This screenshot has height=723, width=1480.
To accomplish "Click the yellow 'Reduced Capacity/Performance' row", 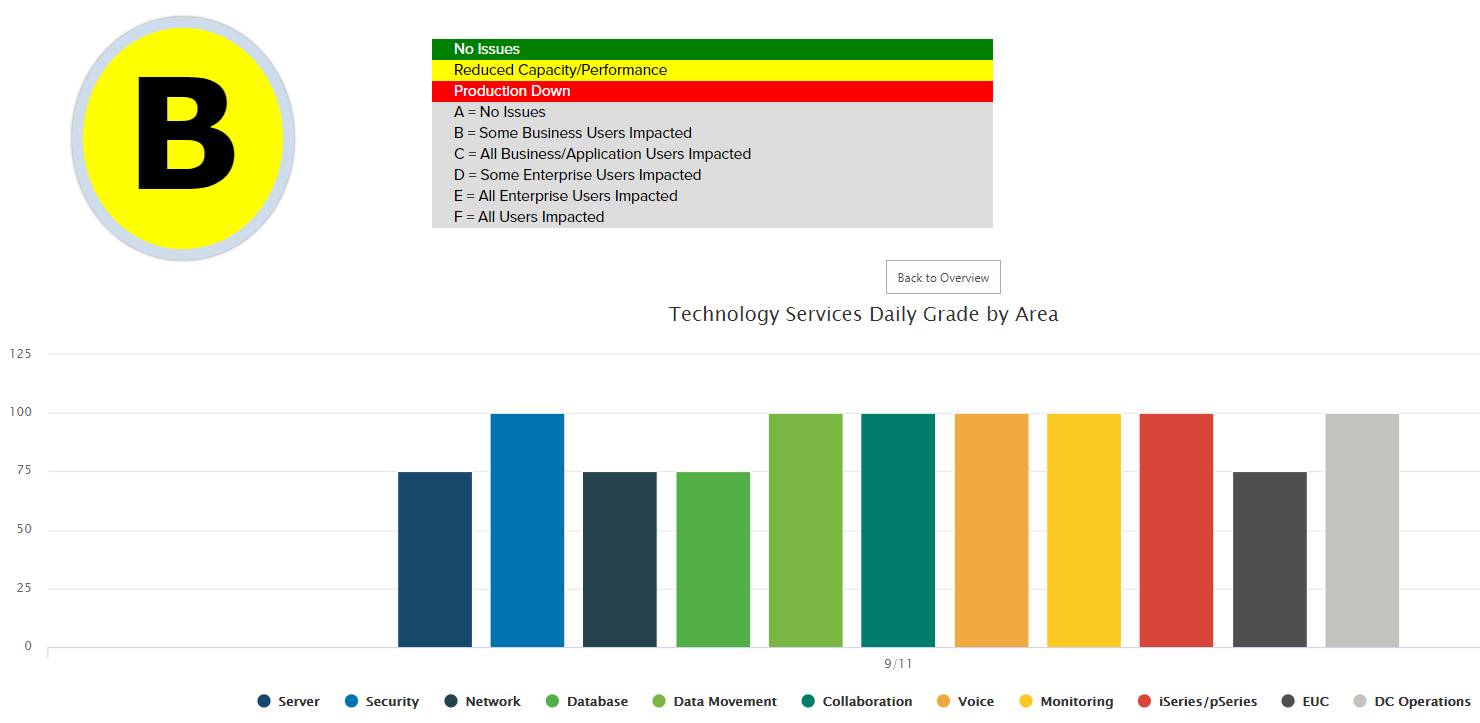I will pyautogui.click(x=712, y=69).
